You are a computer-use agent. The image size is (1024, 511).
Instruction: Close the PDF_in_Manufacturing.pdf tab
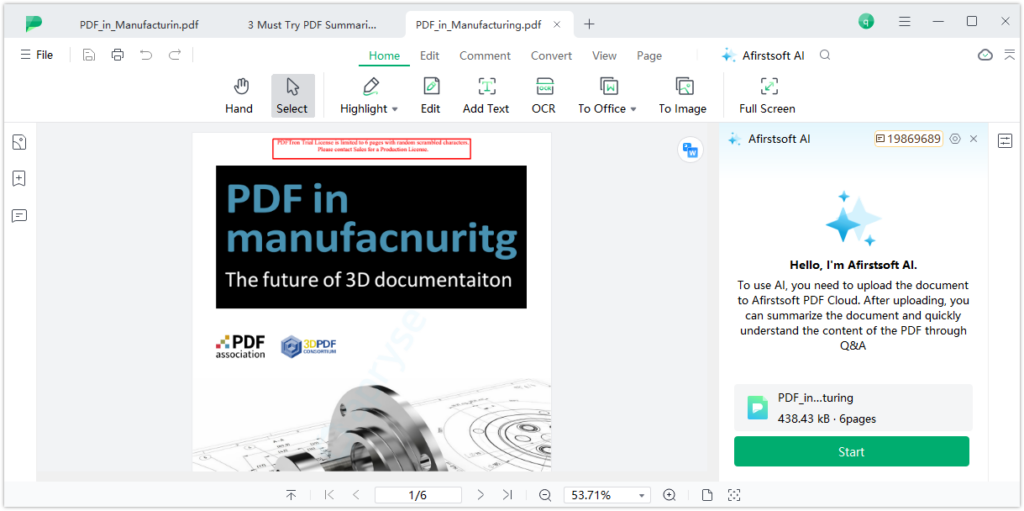pos(557,25)
